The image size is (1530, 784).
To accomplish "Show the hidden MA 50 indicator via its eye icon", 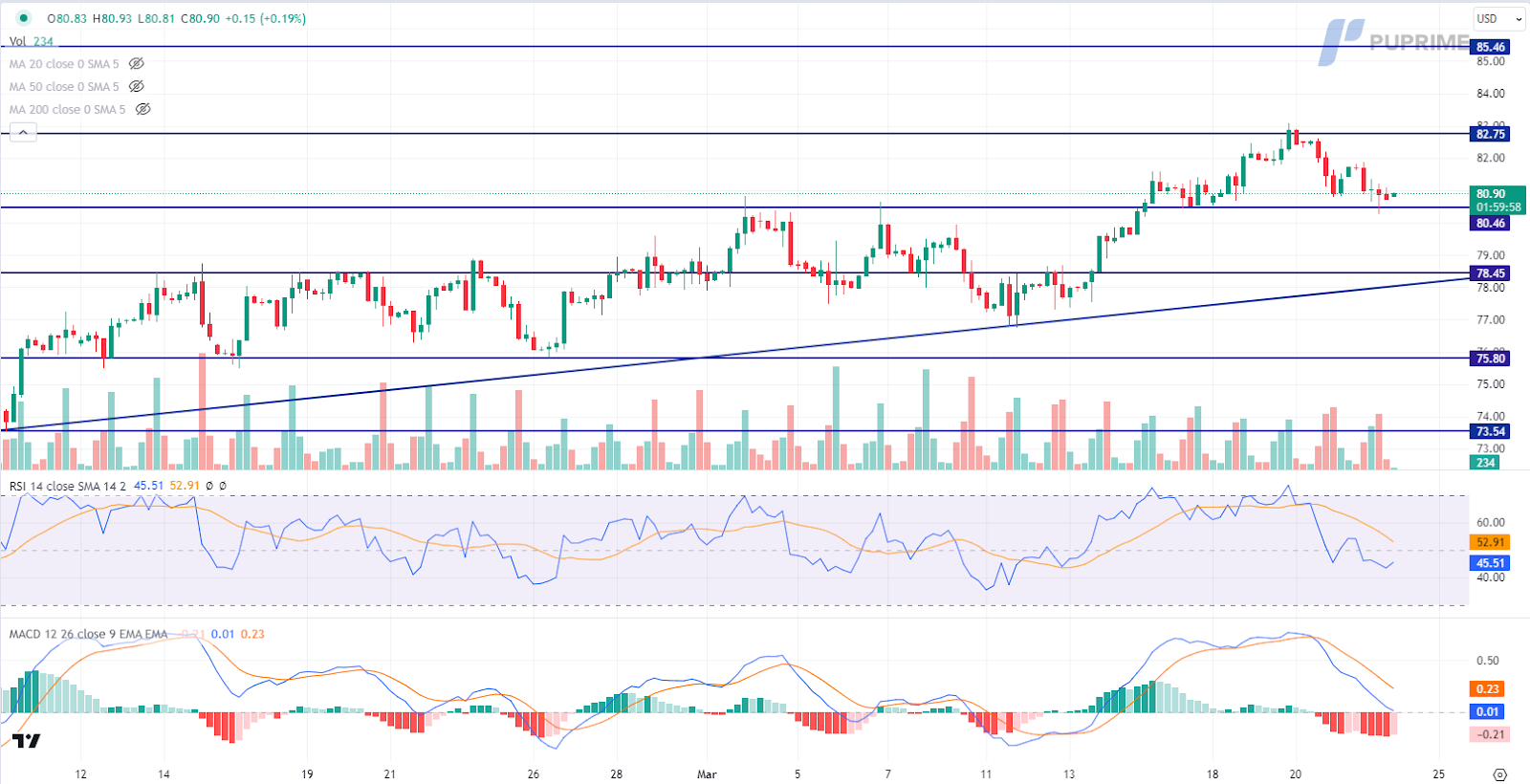I will (137, 87).
